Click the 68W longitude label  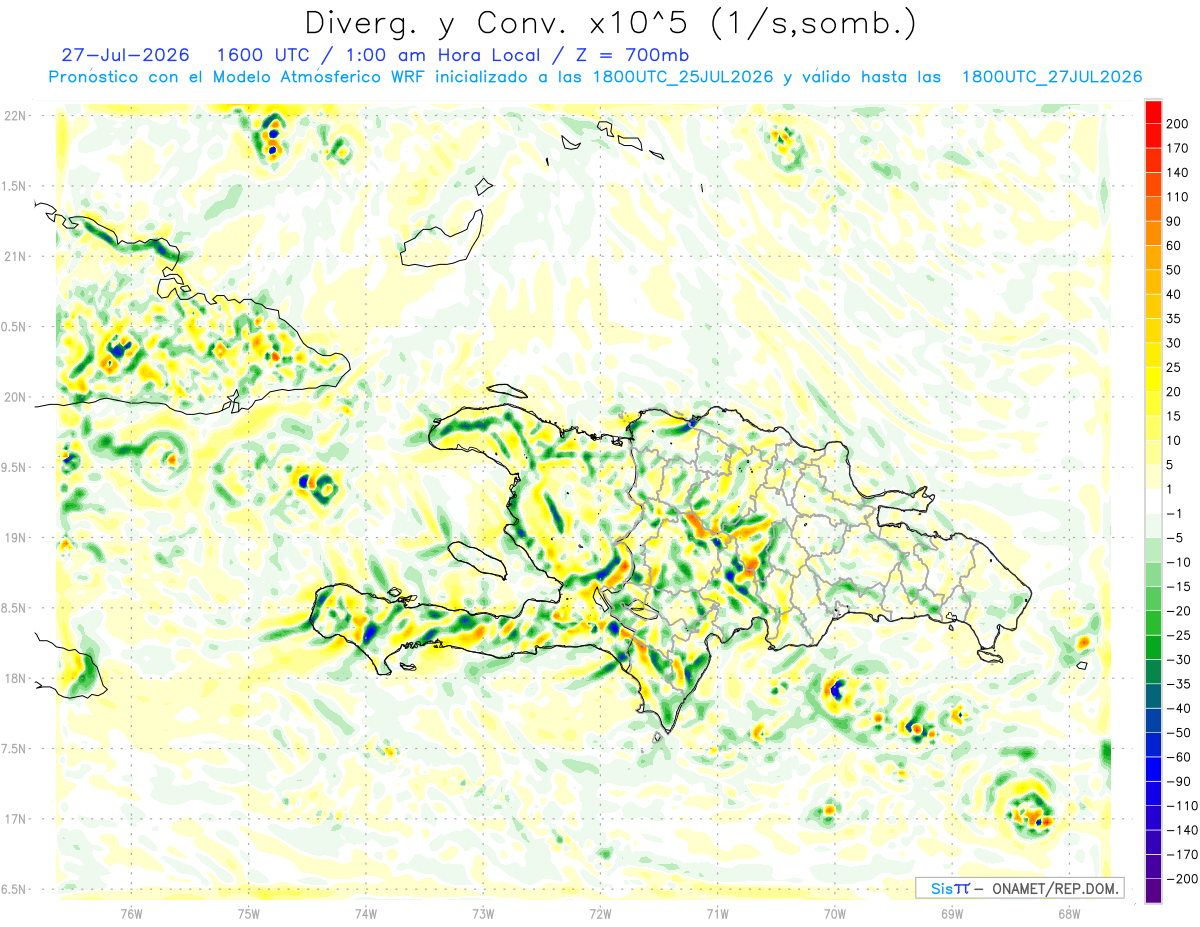pyautogui.click(x=1069, y=912)
